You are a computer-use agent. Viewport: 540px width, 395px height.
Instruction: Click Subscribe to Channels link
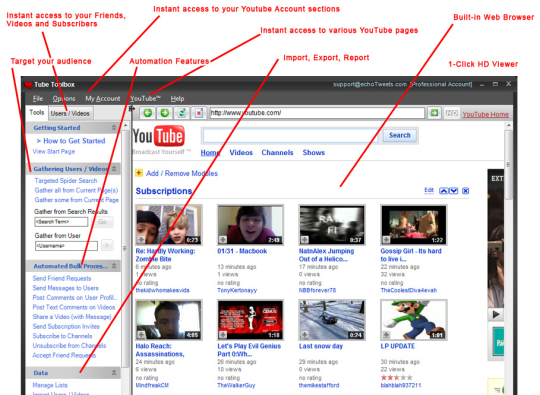point(62,336)
